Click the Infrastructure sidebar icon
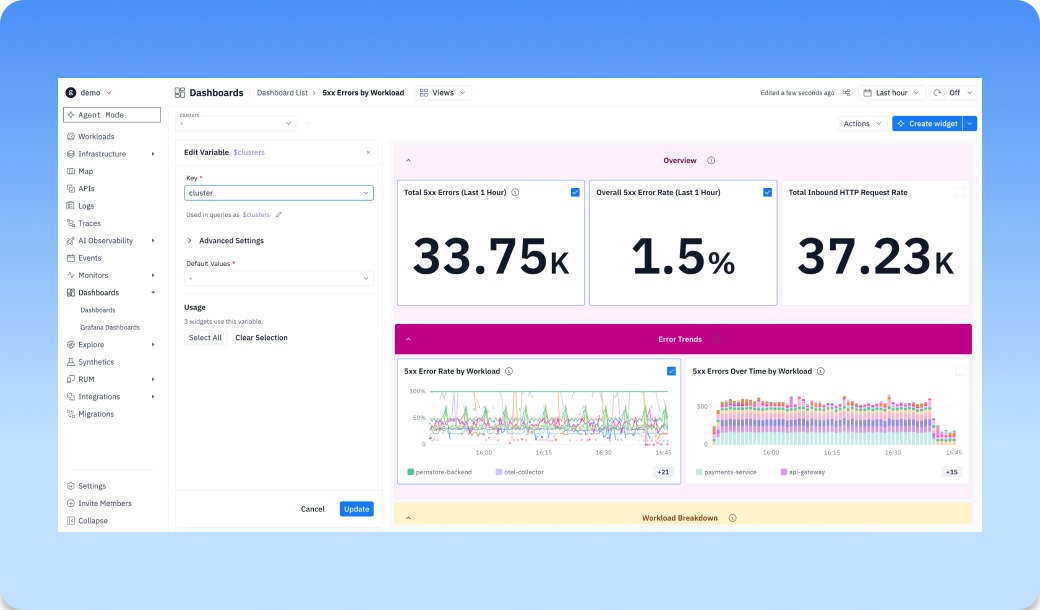Image resolution: width=1040 pixels, height=610 pixels. [x=71, y=154]
